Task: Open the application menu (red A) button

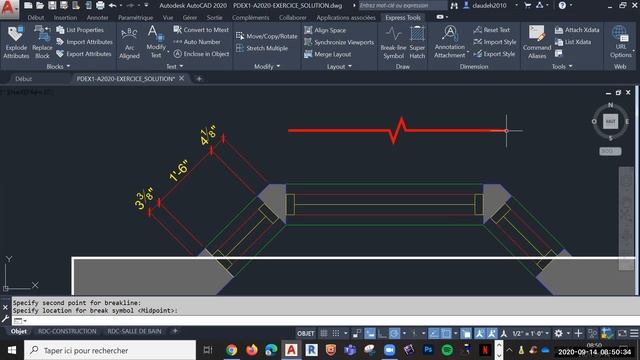Action: (x=8, y=8)
